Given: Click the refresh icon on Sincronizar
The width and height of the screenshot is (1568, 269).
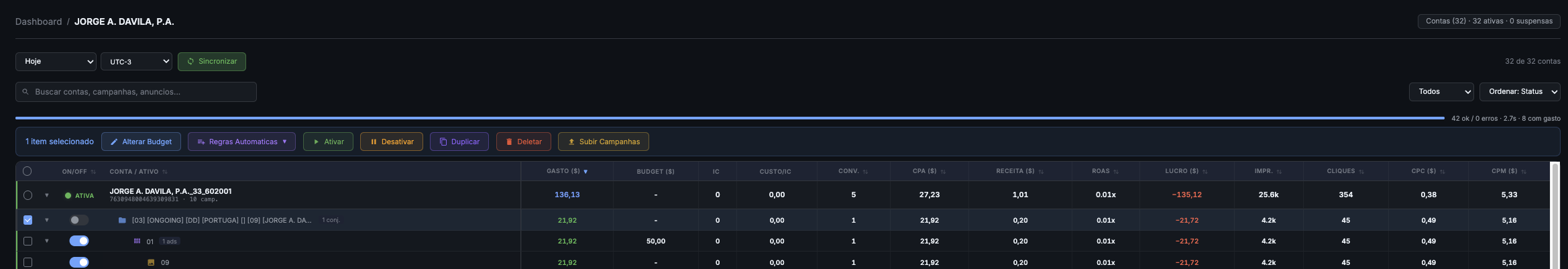Looking at the screenshot, I should point(190,62).
